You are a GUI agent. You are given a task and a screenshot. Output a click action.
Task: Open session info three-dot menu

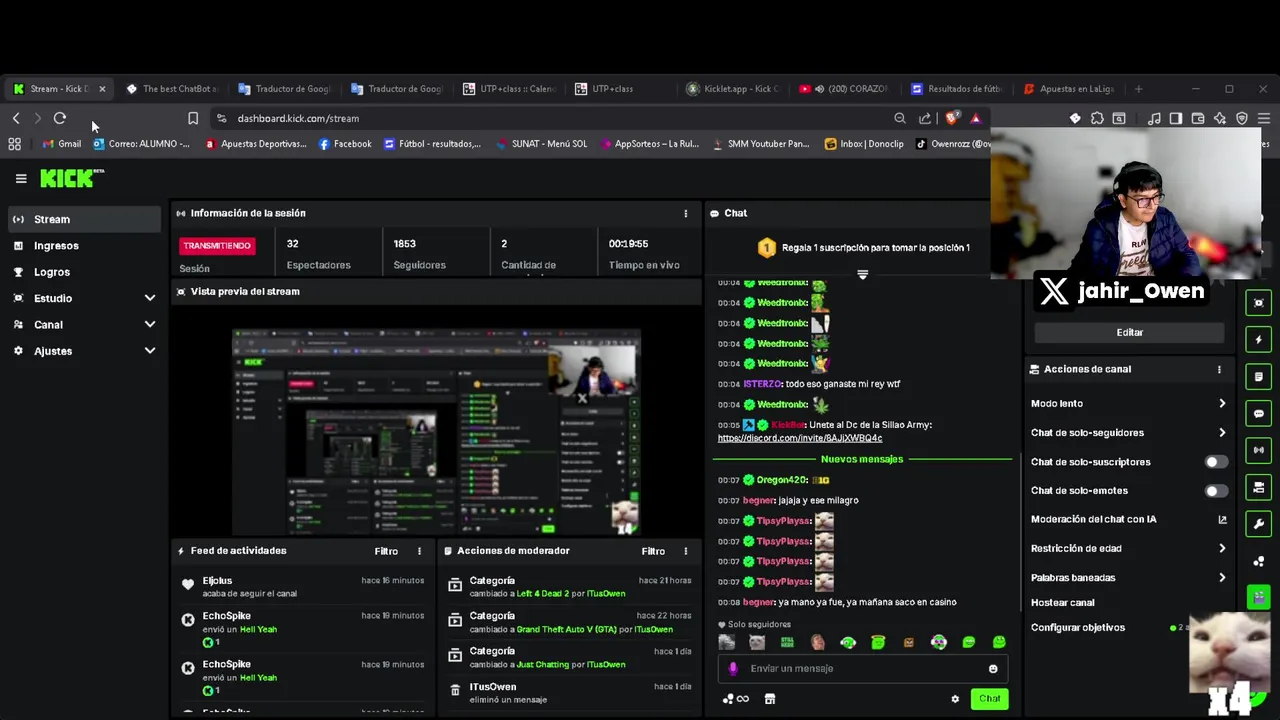tap(685, 213)
